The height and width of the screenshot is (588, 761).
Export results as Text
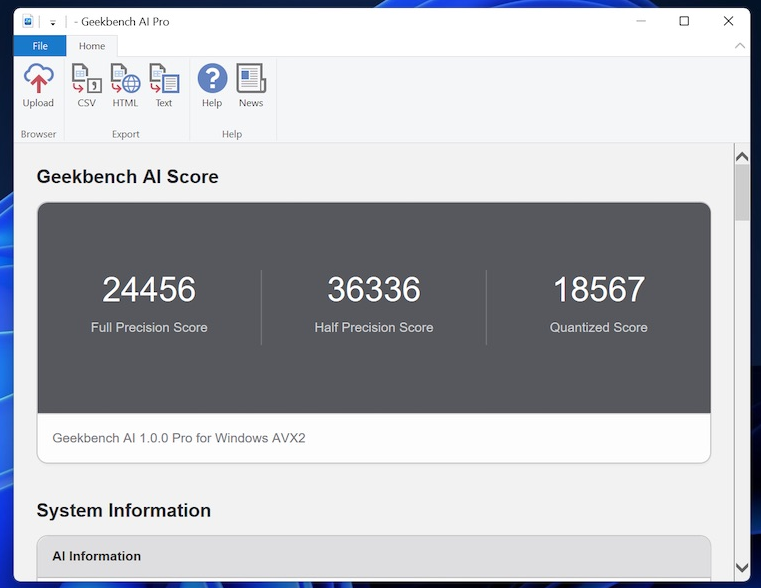point(164,85)
